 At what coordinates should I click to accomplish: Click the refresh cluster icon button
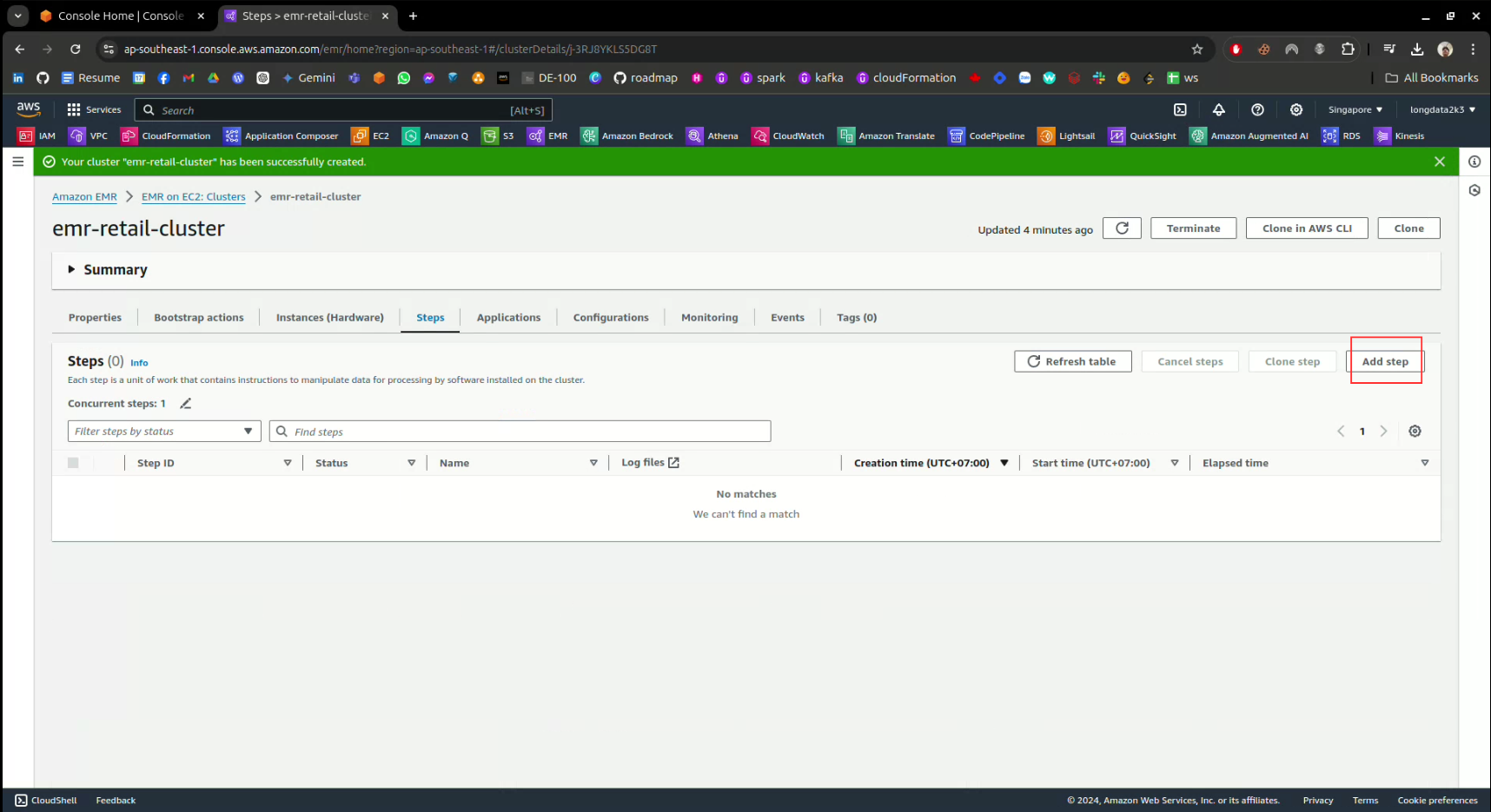click(1122, 228)
